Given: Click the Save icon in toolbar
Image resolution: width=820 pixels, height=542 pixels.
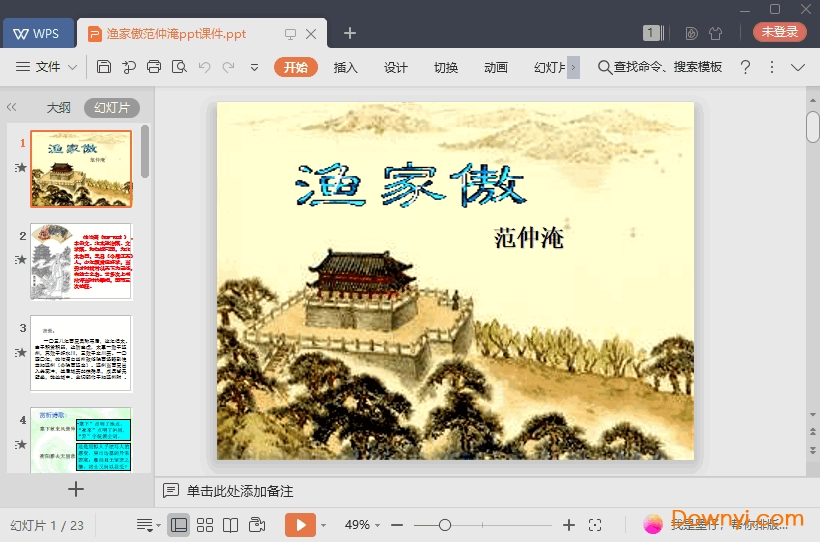Looking at the screenshot, I should point(104,67).
